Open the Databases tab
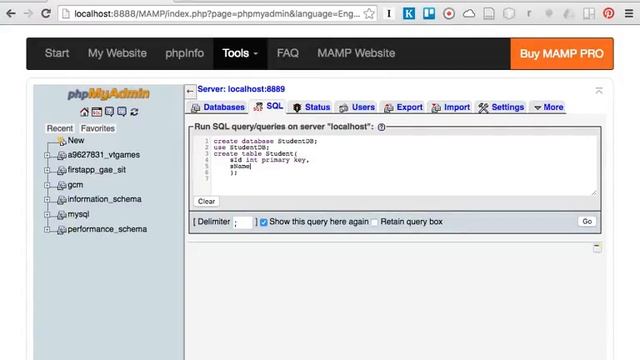The width and height of the screenshot is (640, 360). 218,107
